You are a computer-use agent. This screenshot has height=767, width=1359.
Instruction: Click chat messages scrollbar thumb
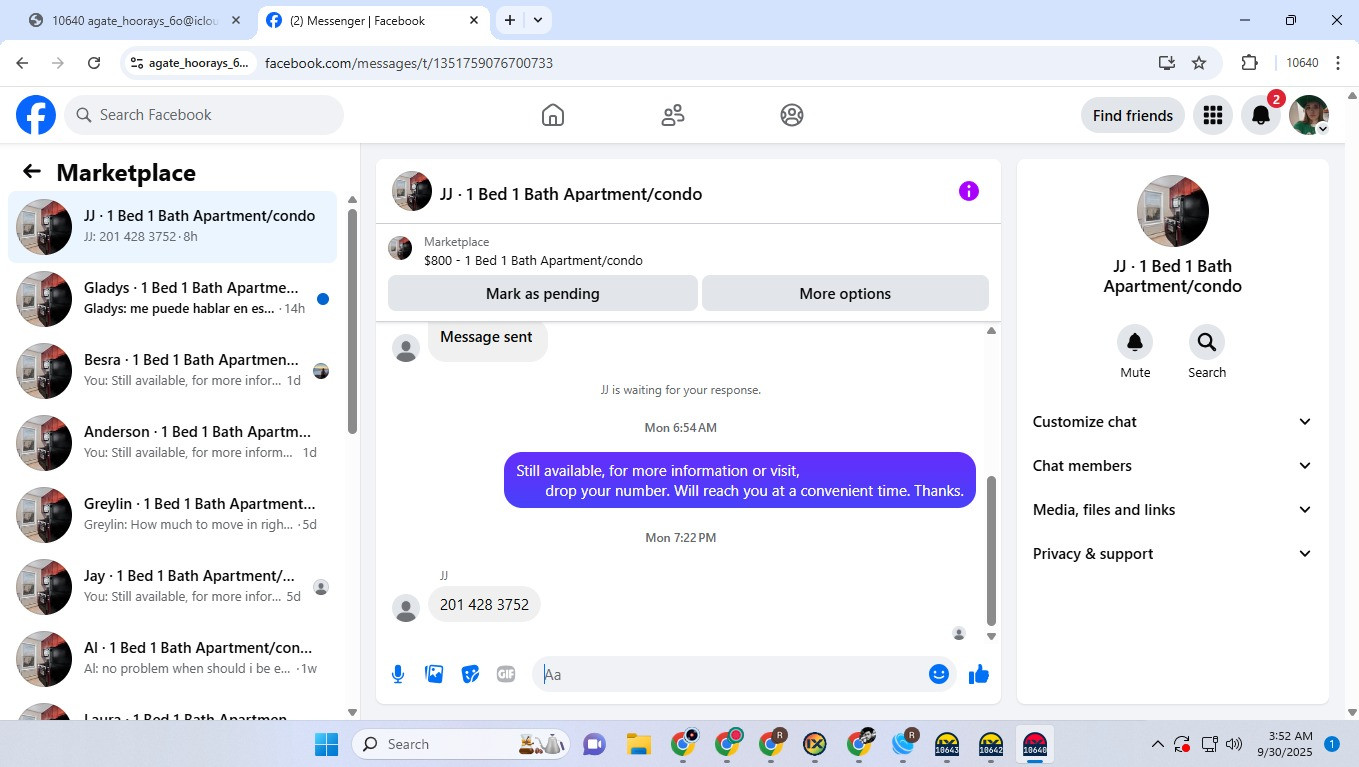(992, 550)
